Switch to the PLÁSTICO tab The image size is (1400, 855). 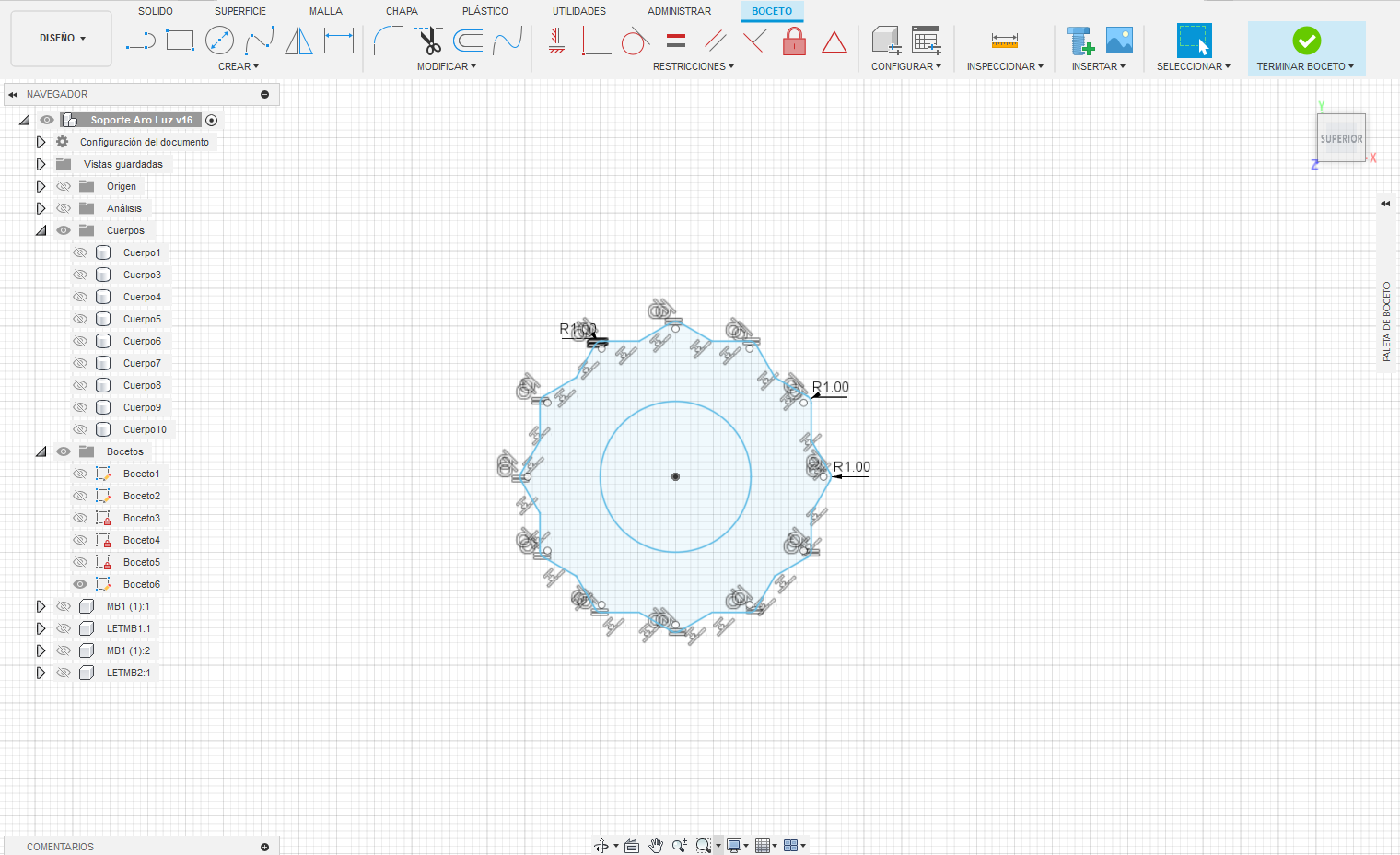tap(485, 11)
